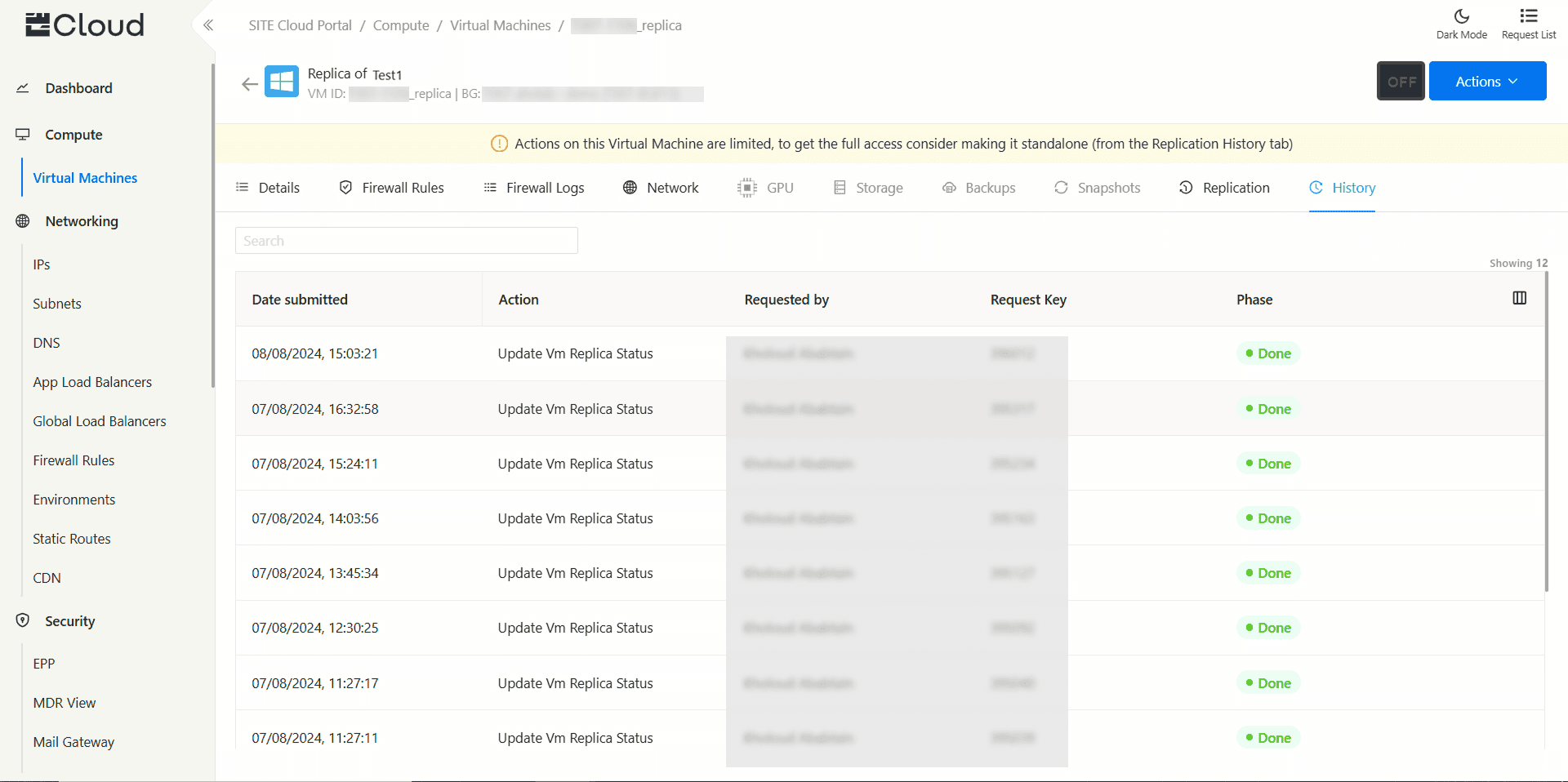Click the Security shield icon
This screenshot has height=782, width=1568.
pyautogui.click(x=23, y=620)
